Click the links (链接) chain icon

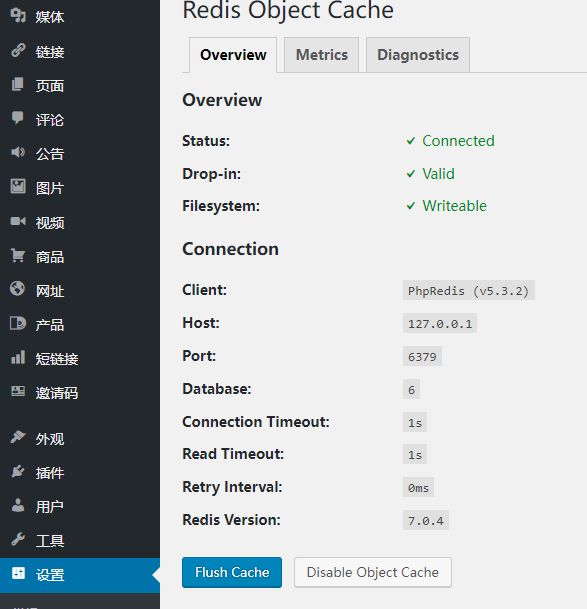pyautogui.click(x=18, y=50)
